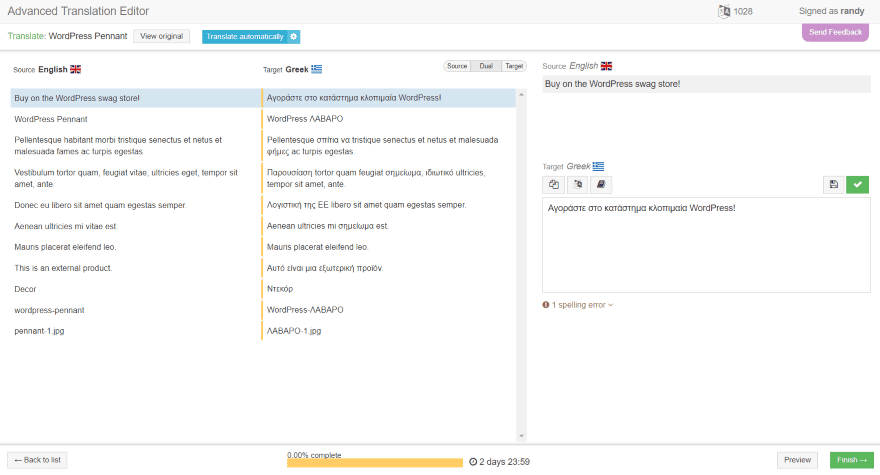Click gear icon on Translate automatically
Screen dimensions: 880x475
[293, 37]
